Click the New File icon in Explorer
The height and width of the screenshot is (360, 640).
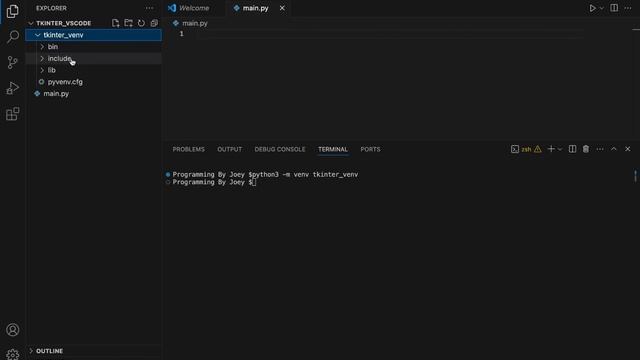(116, 23)
